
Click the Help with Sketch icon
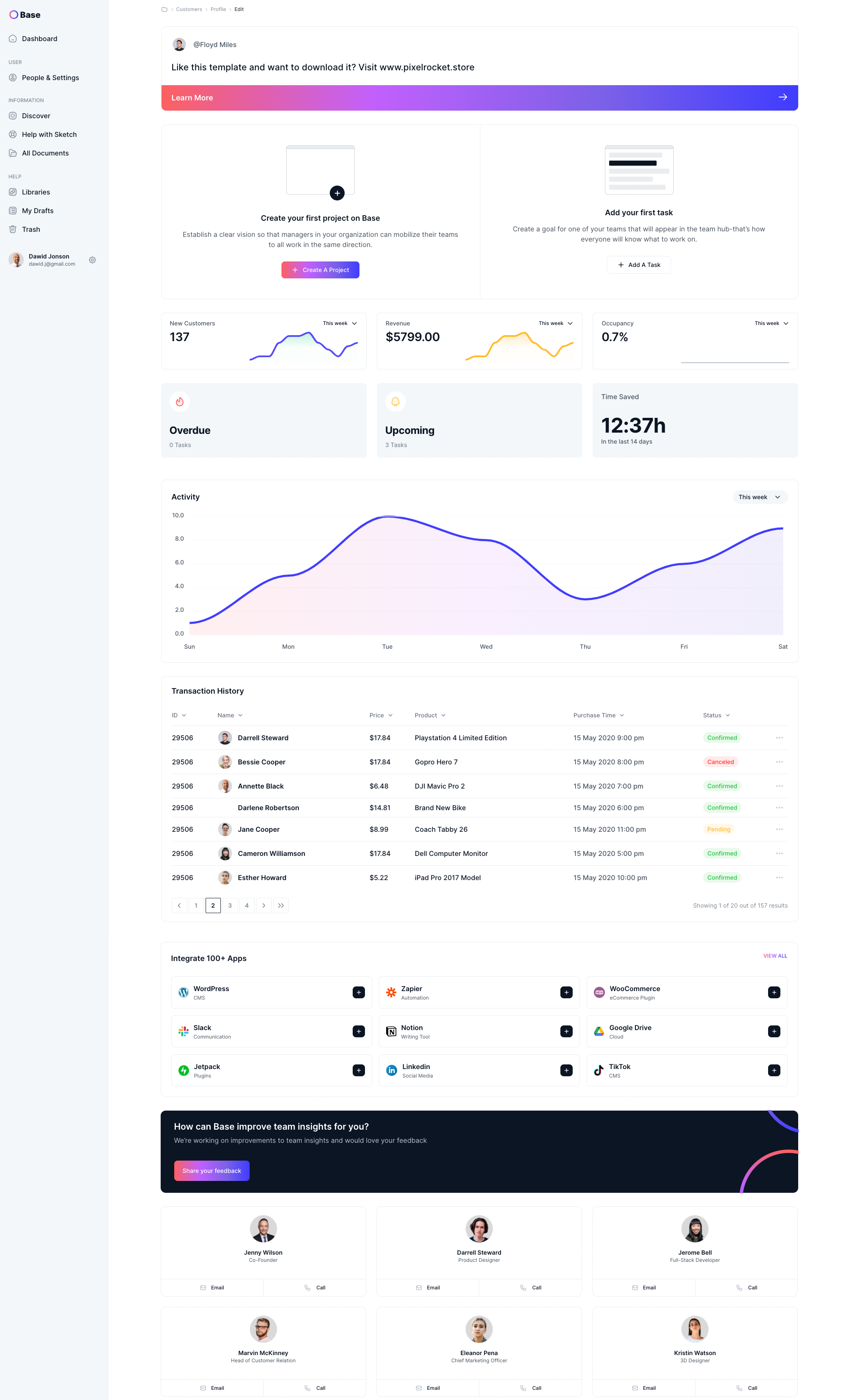click(14, 134)
